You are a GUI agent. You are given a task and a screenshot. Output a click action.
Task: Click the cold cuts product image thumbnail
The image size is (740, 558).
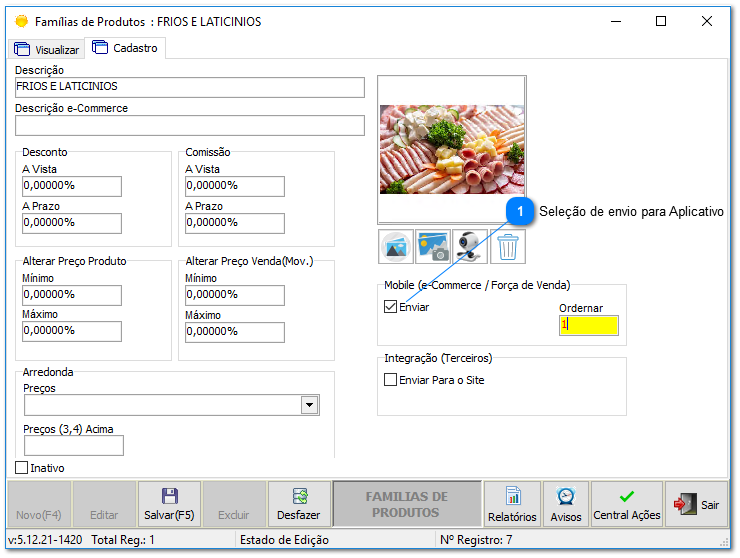coord(452,149)
